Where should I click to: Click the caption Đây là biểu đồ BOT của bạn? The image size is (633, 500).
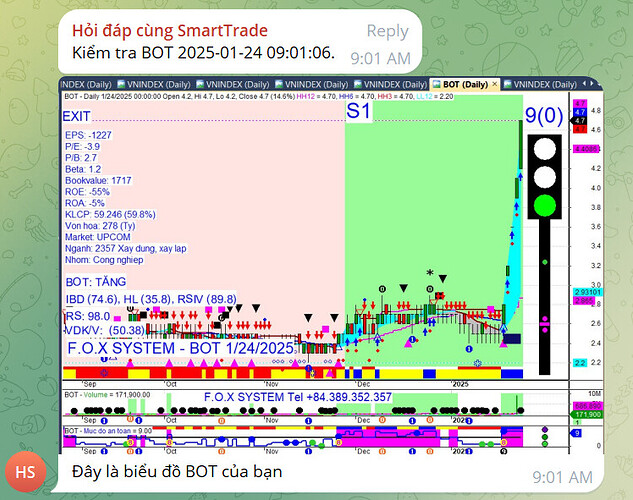177,471
